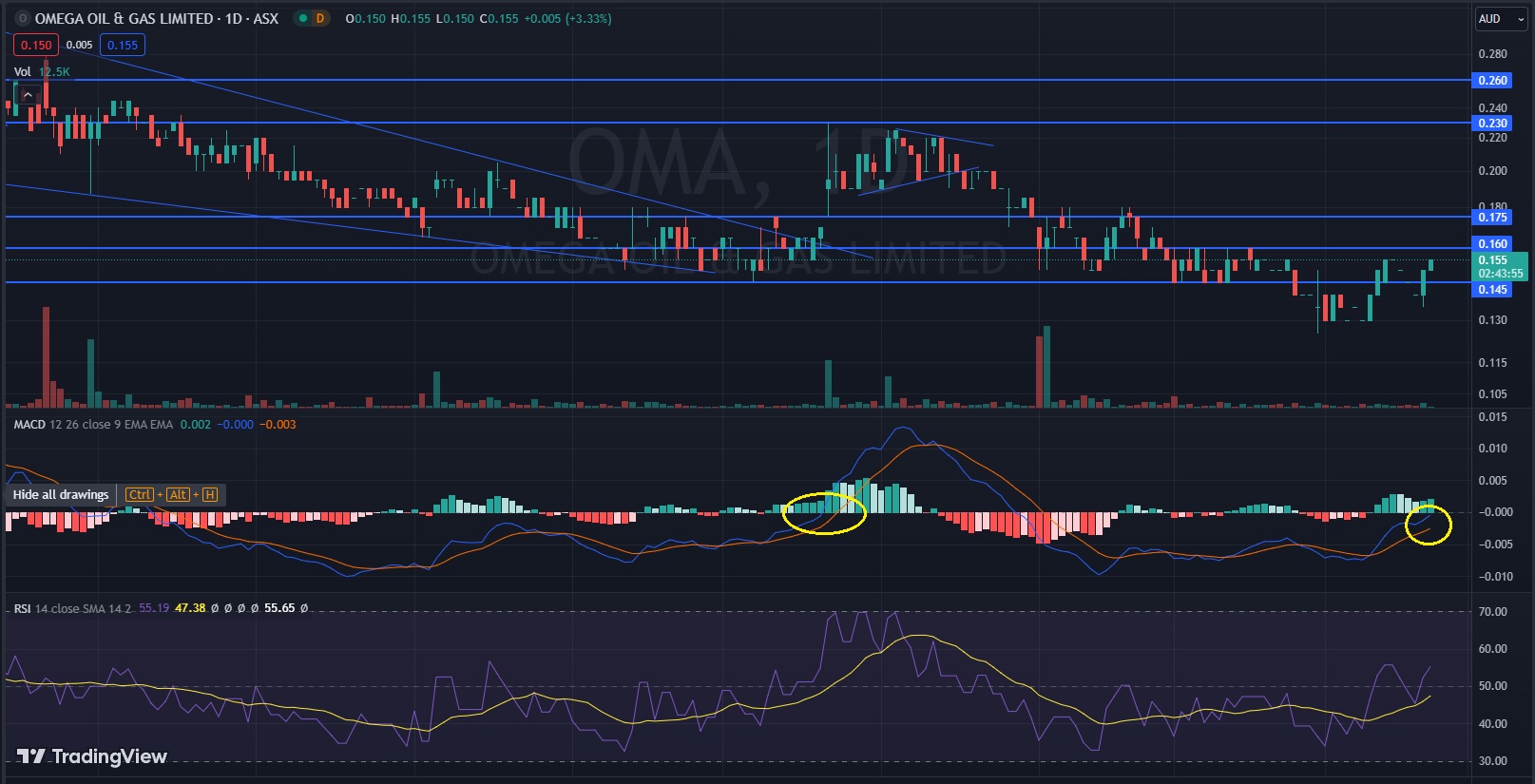1535x784 pixels.
Task: Click the green market status dot
Action: 301,18
